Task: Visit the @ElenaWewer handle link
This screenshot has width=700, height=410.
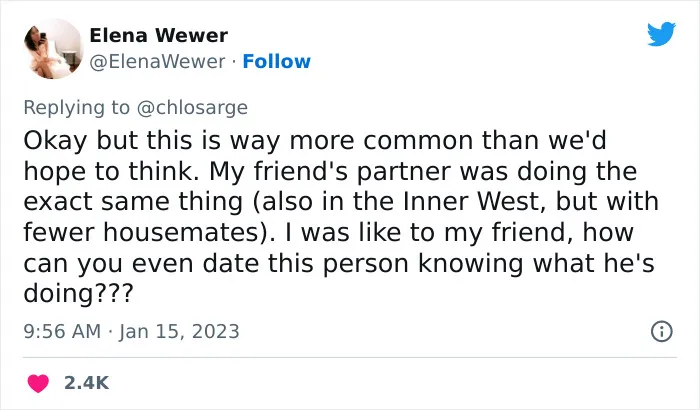Action: pyautogui.click(x=157, y=62)
